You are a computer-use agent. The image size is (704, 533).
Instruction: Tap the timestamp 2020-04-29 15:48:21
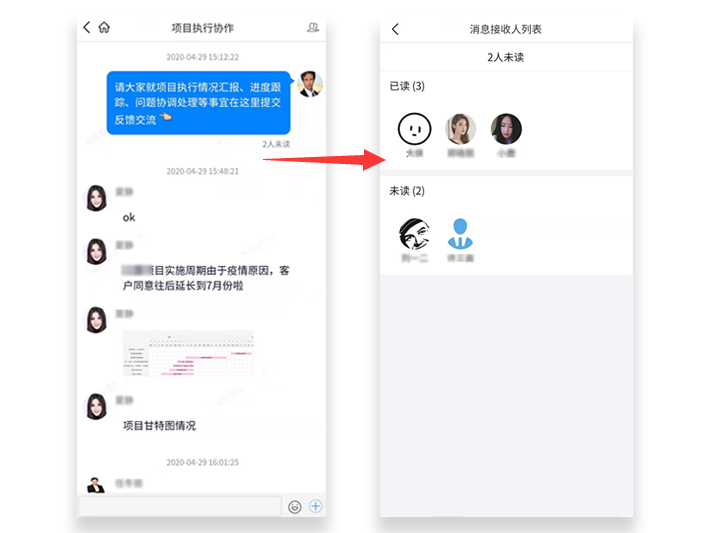(x=202, y=171)
